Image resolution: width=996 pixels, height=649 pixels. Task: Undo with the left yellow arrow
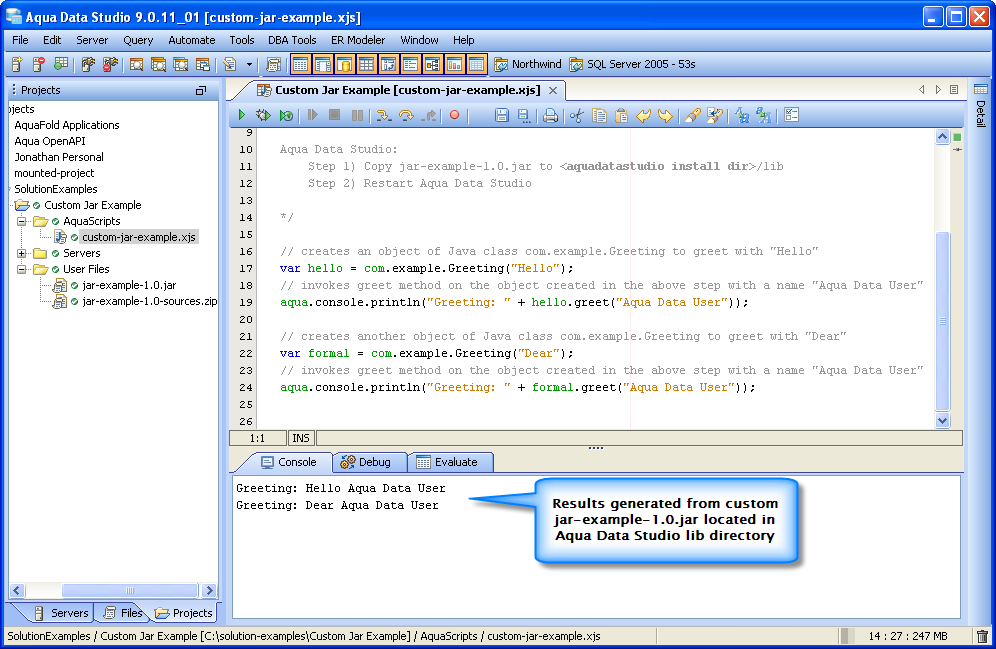pos(643,115)
